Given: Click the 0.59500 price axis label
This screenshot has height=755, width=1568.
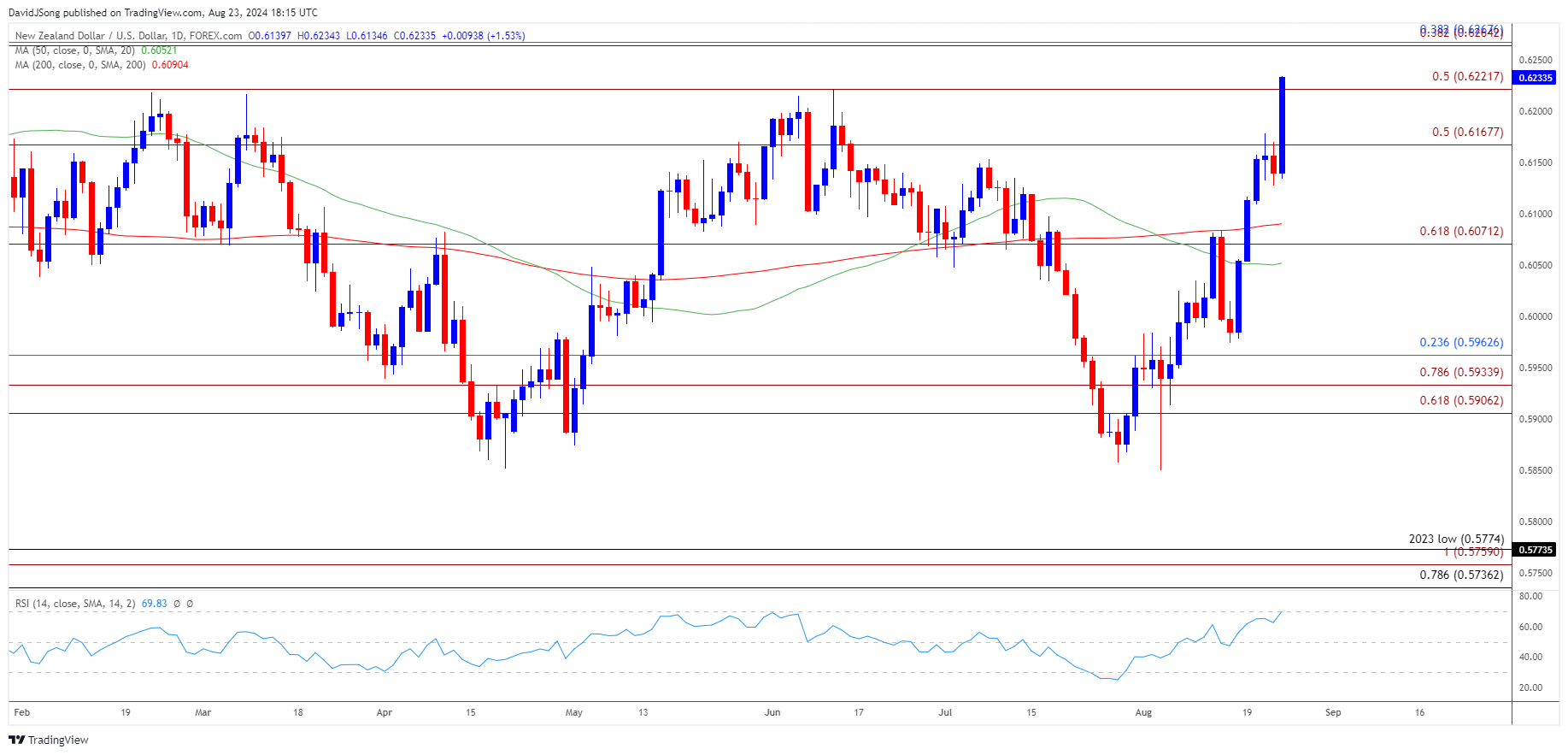Looking at the screenshot, I should 1536,369.
